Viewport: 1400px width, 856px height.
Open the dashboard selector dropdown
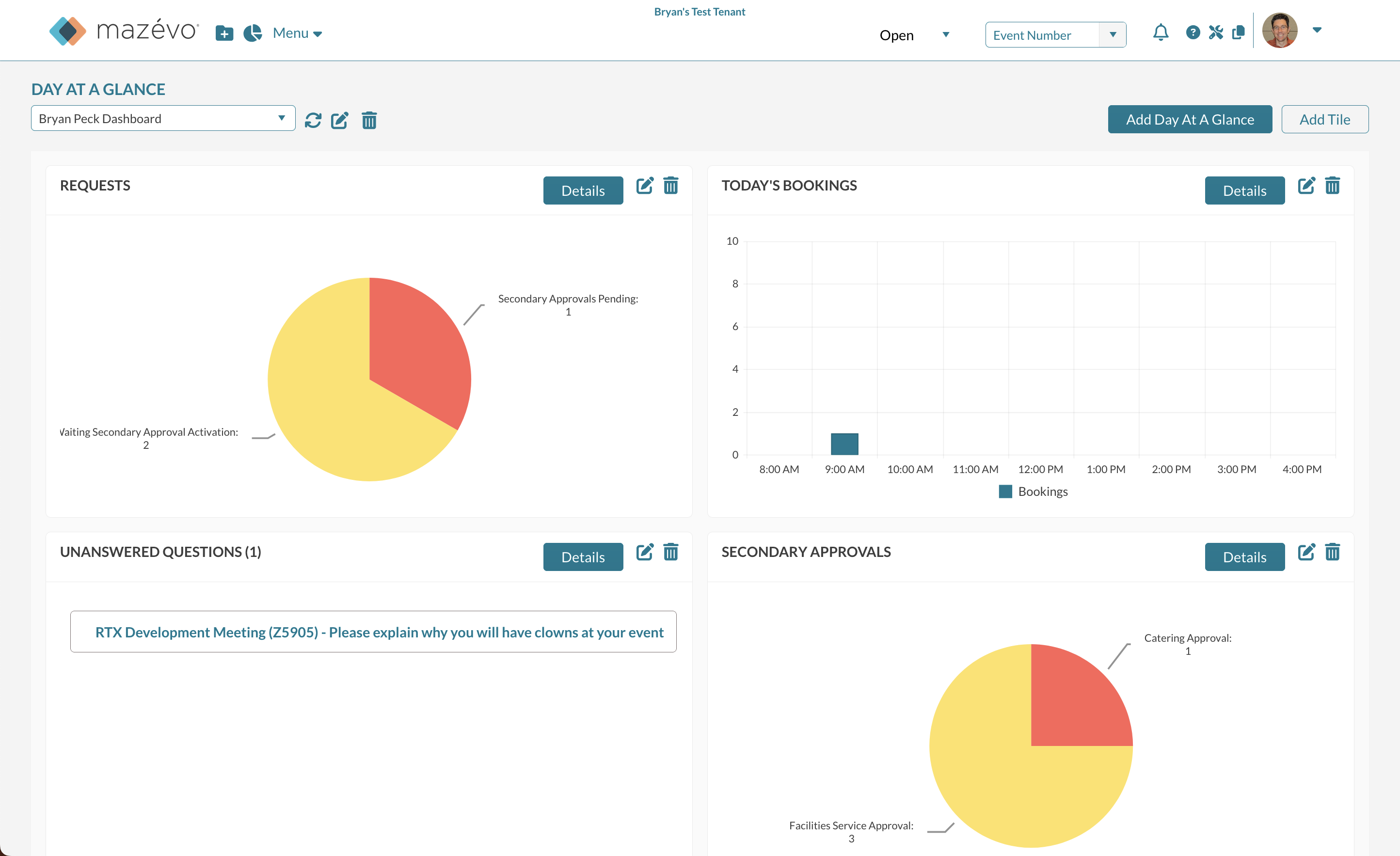(281, 118)
